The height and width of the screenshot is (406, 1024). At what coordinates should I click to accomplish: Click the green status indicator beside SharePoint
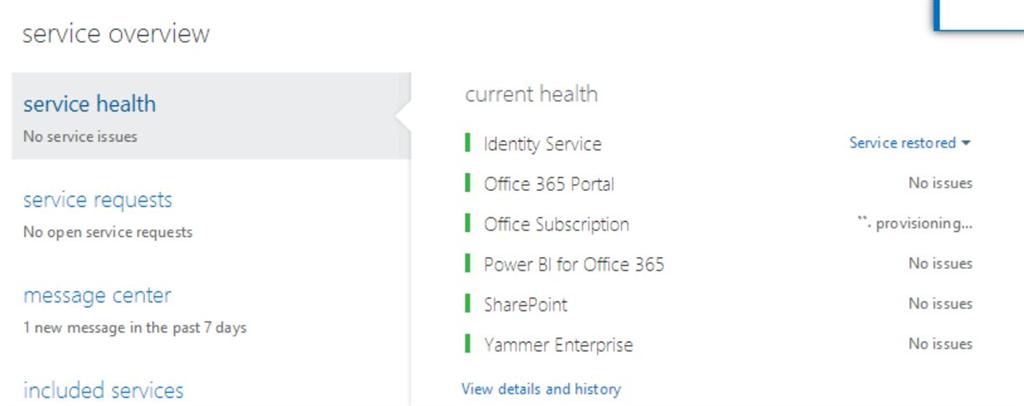click(468, 304)
